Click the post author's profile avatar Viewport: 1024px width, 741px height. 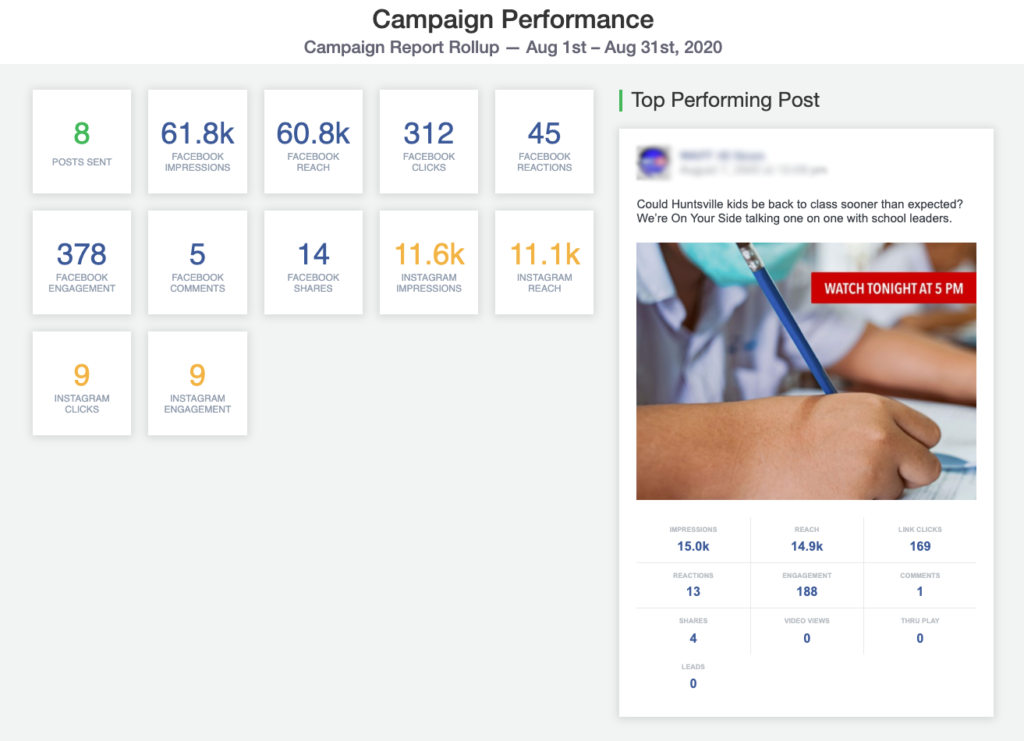[652, 162]
